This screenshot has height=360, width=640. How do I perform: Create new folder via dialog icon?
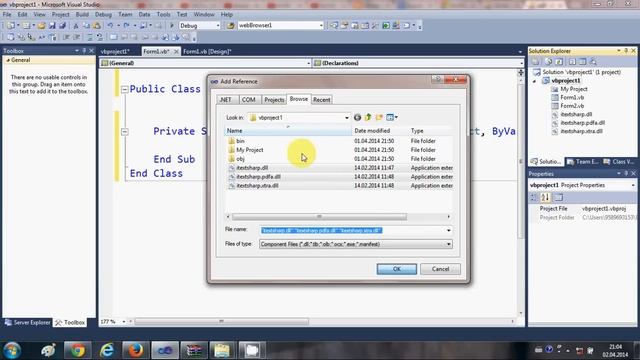pyautogui.click(x=379, y=118)
